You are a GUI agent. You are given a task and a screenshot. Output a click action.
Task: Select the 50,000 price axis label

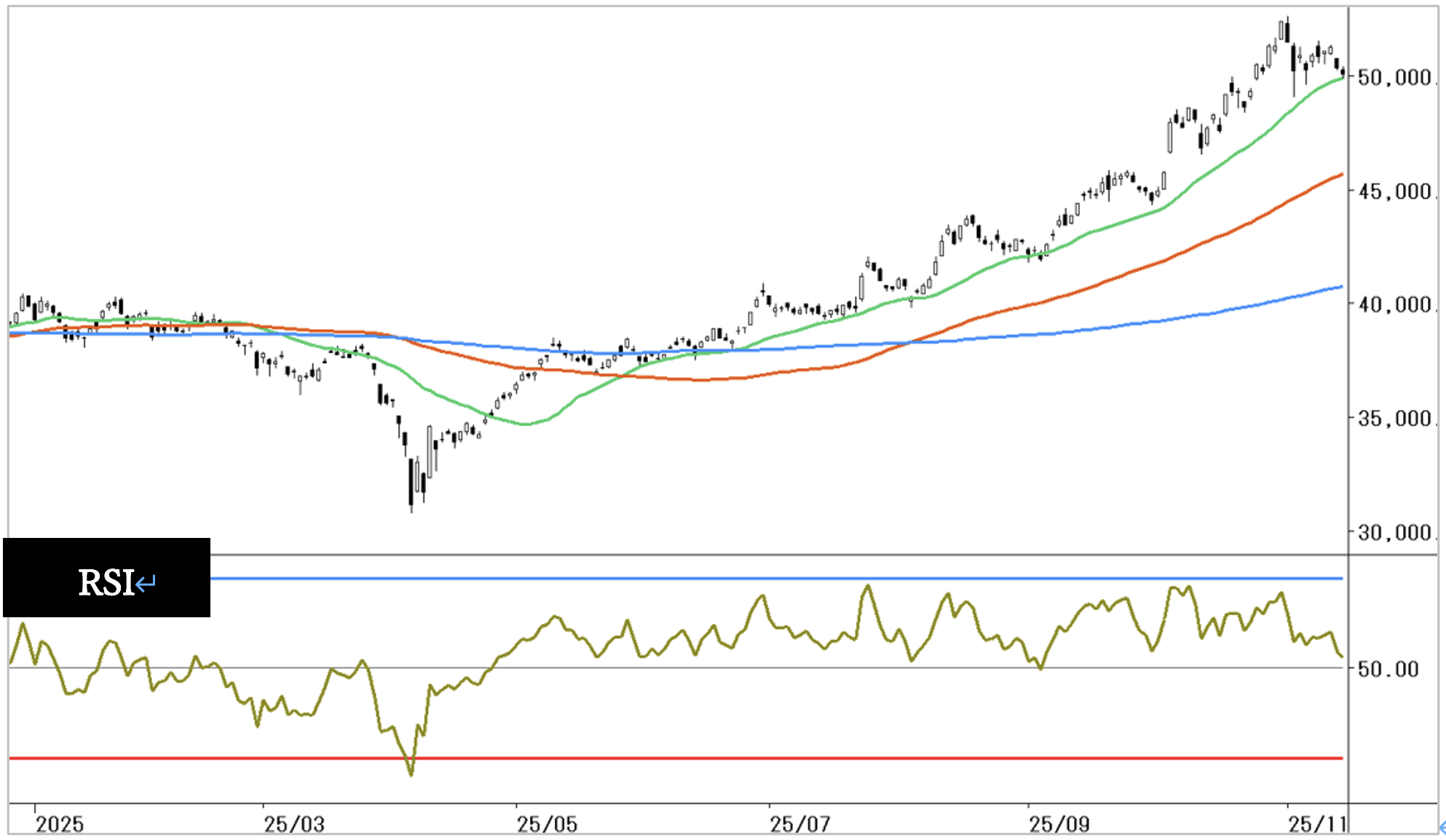click(x=1394, y=77)
